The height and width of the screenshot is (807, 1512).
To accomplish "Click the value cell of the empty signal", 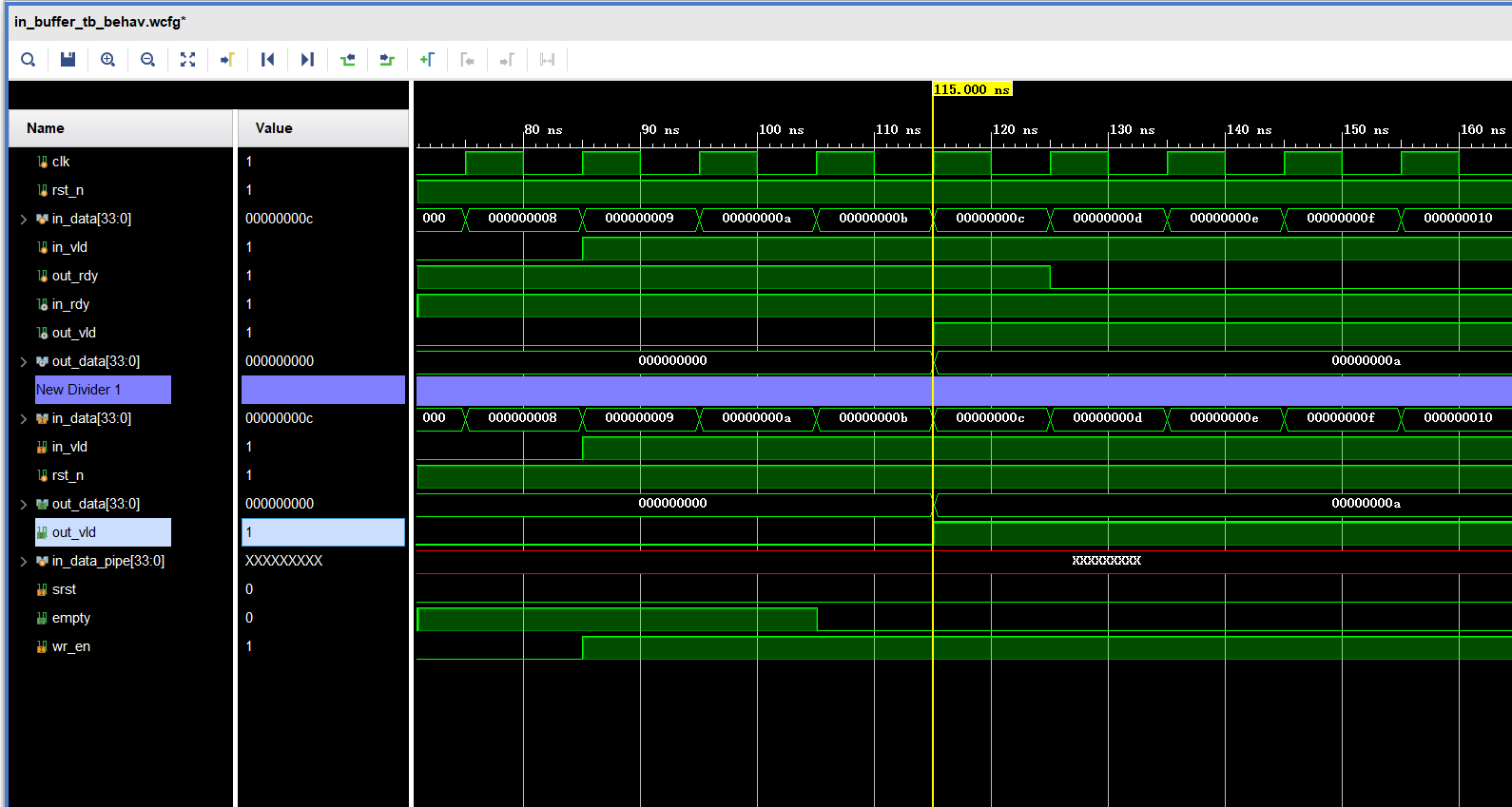I will click(323, 618).
